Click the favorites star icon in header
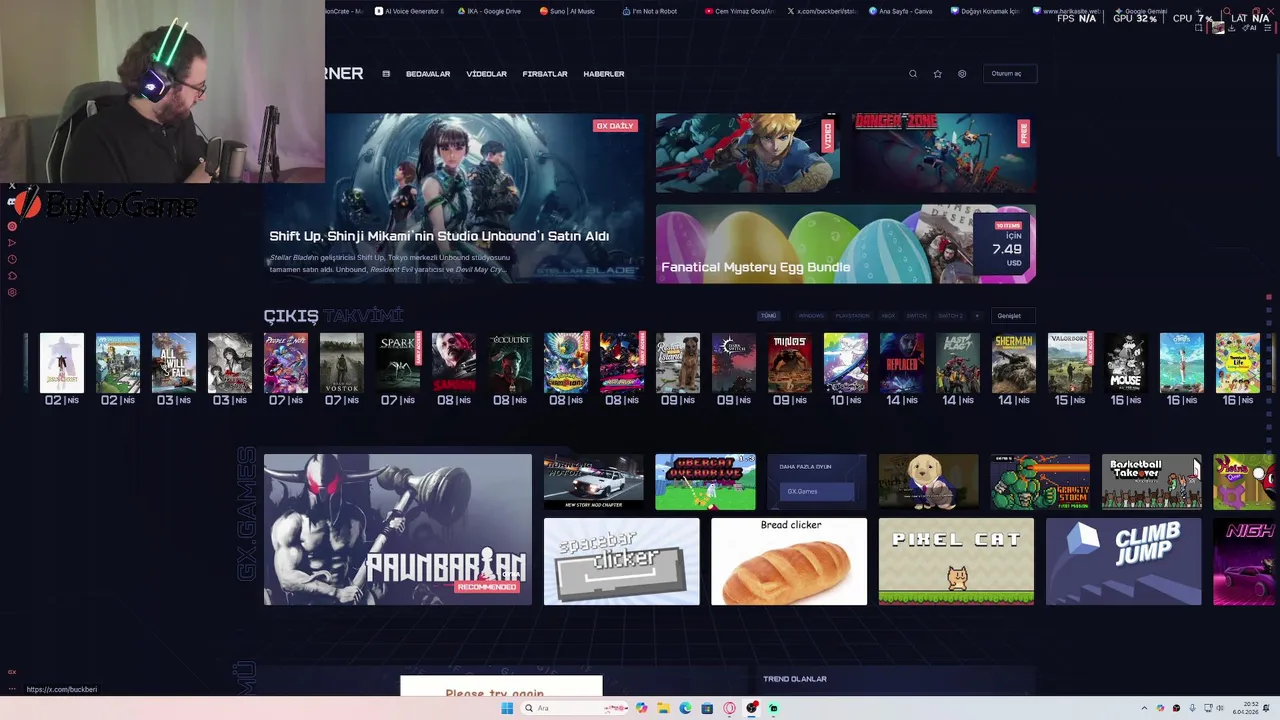1280x720 pixels. 937,74
